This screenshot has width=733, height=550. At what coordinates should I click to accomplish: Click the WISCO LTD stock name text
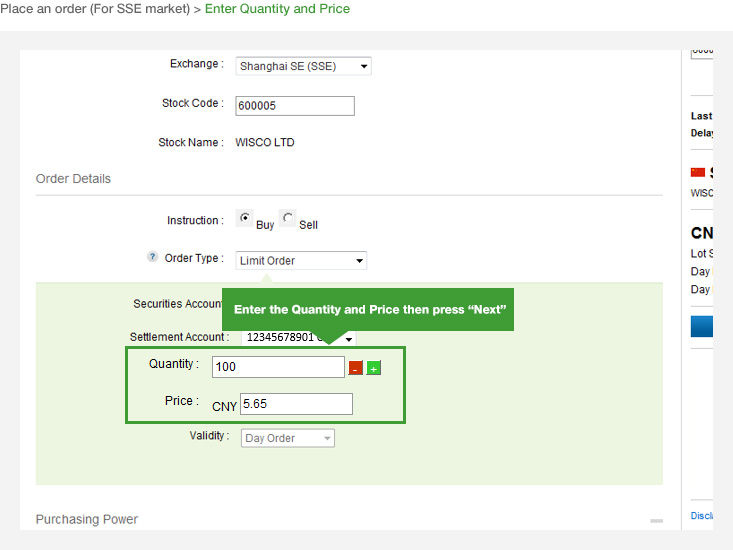tap(265, 143)
